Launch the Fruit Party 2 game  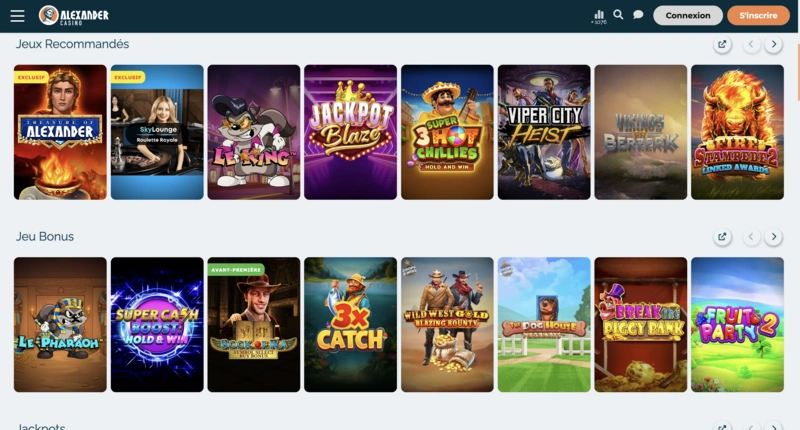point(737,324)
